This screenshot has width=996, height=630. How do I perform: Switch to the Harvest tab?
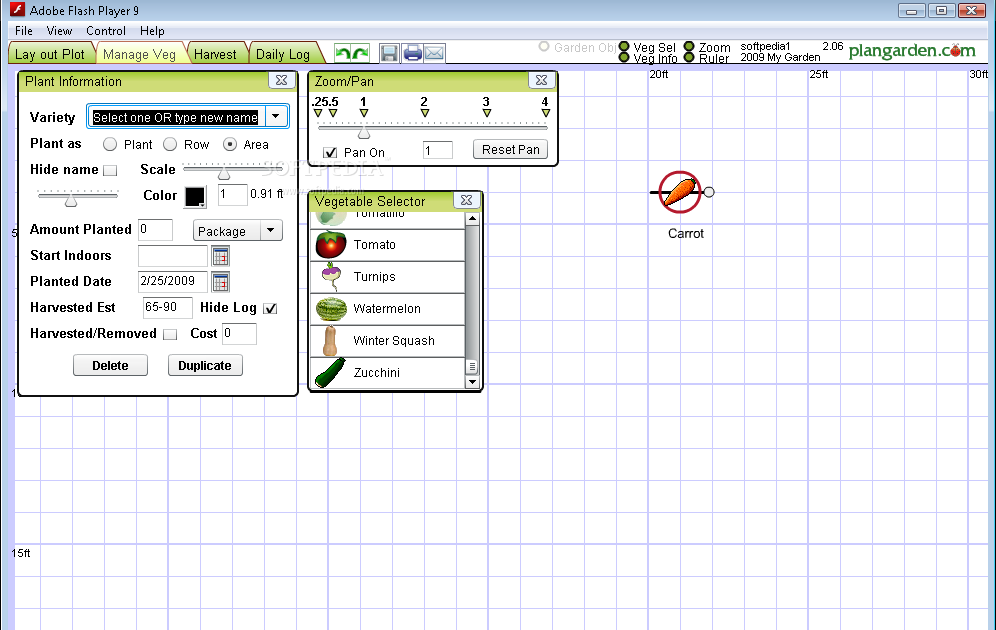coord(216,53)
